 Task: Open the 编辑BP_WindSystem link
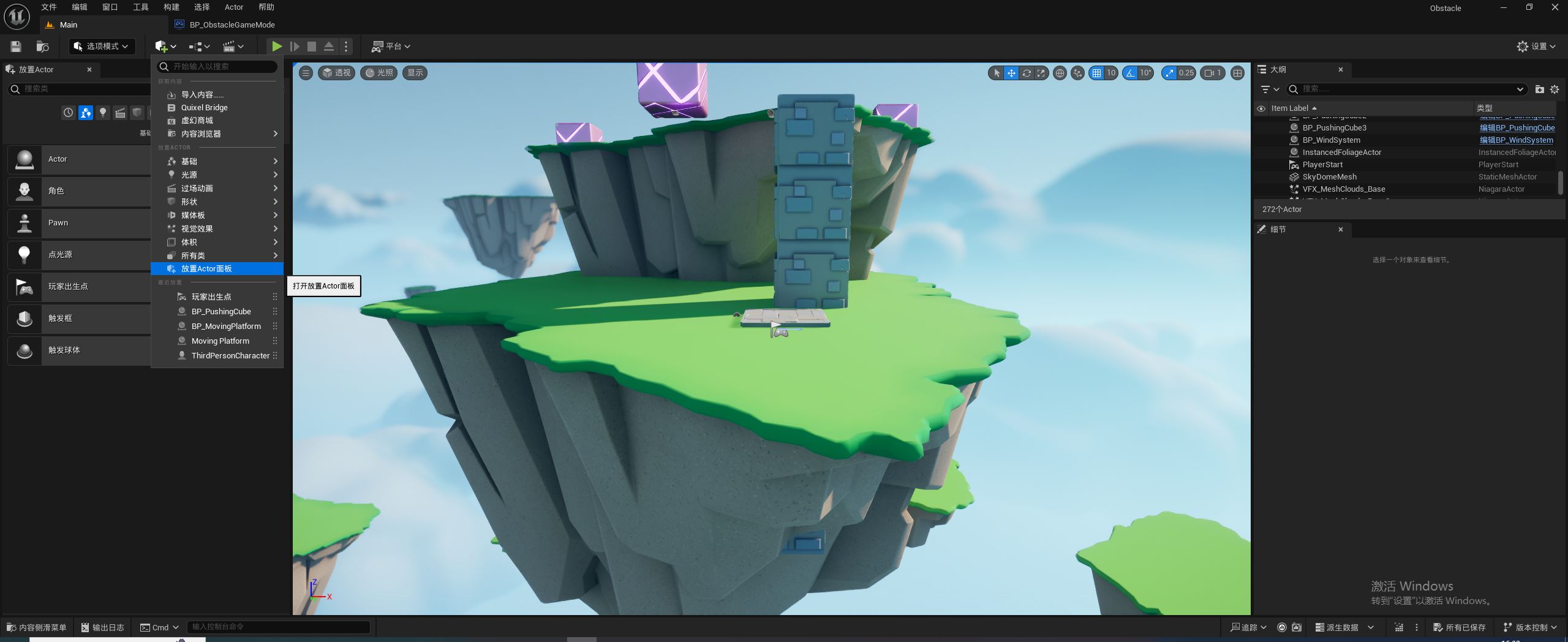tap(1516, 140)
